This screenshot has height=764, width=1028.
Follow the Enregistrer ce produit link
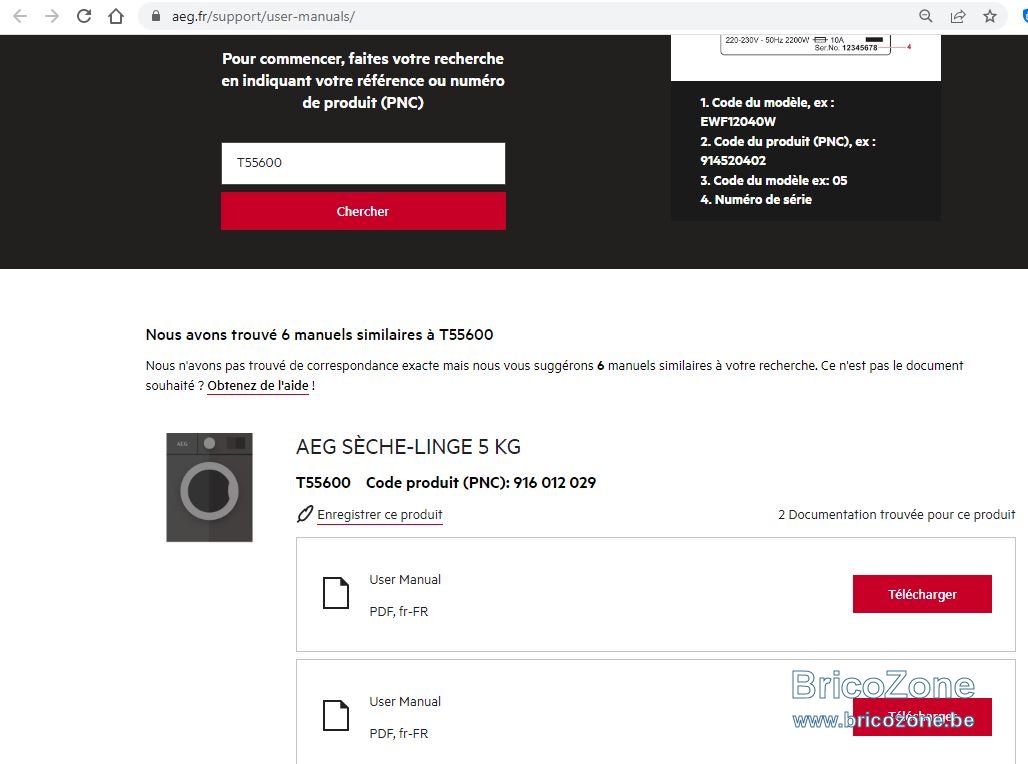point(380,515)
